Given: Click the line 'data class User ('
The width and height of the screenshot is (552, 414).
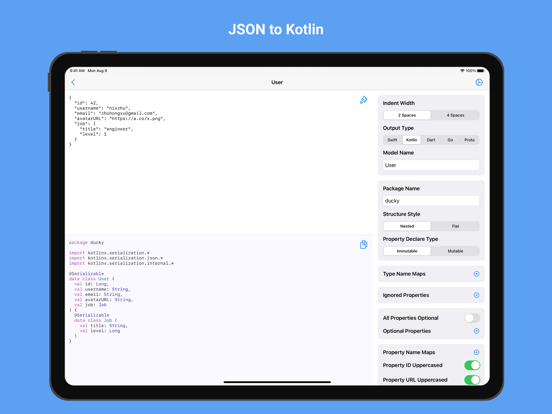Looking at the screenshot, I should [92, 279].
